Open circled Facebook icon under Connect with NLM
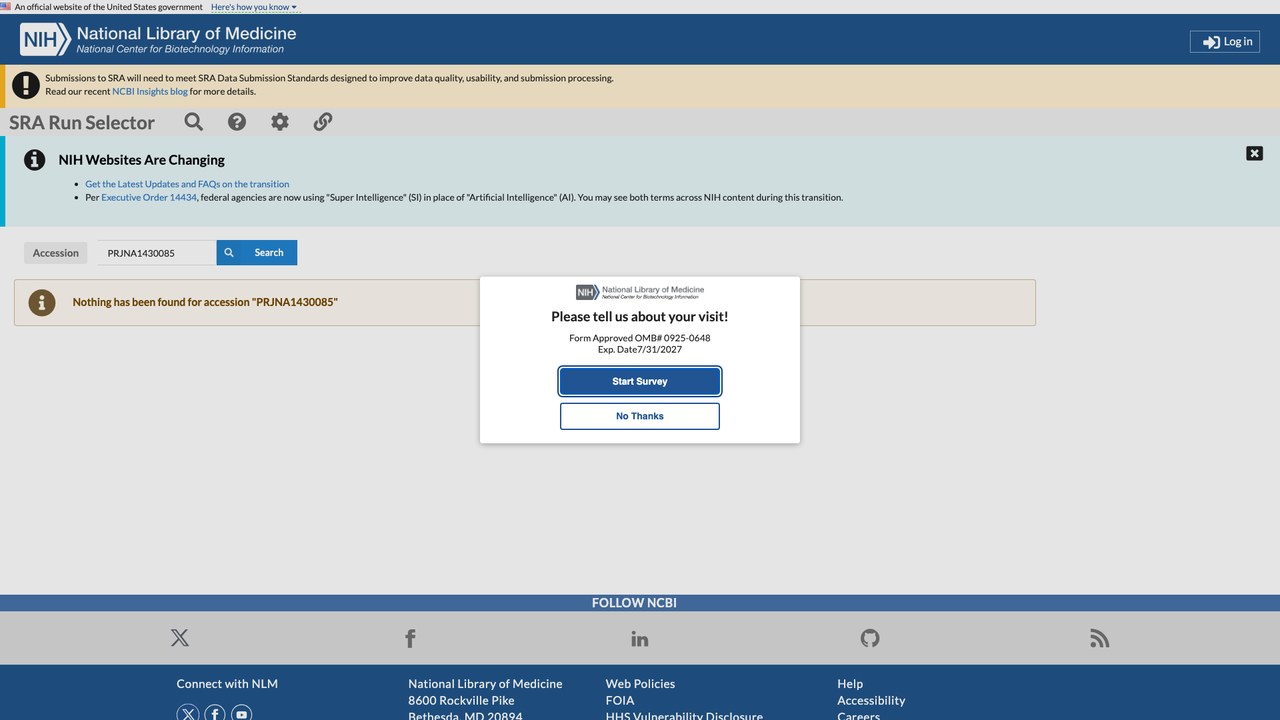Image resolution: width=1280 pixels, height=720 pixels. (215, 714)
